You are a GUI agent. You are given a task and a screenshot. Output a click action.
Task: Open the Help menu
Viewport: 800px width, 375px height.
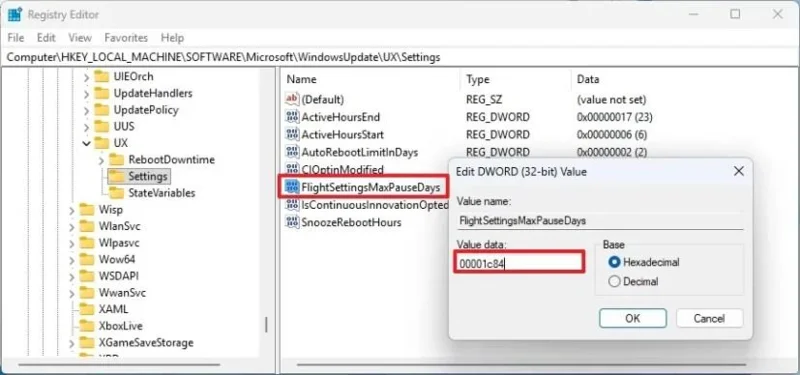point(172,38)
